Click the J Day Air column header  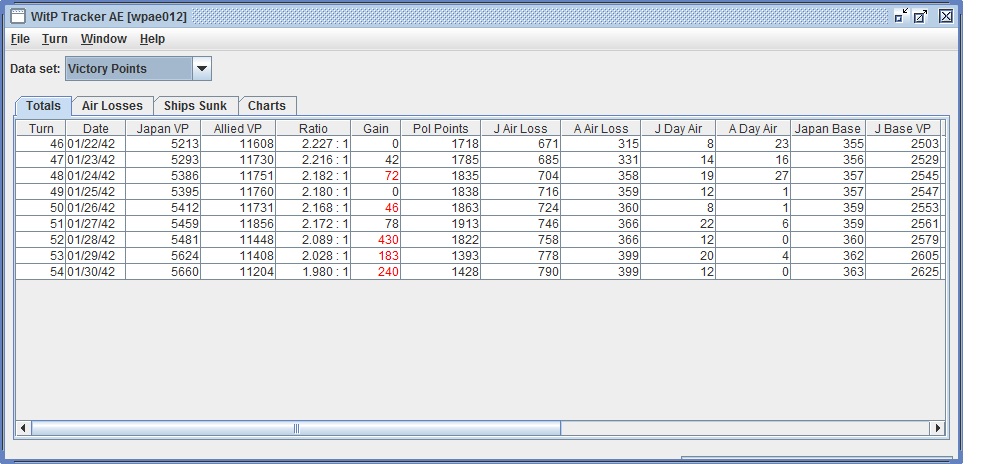click(x=678, y=129)
